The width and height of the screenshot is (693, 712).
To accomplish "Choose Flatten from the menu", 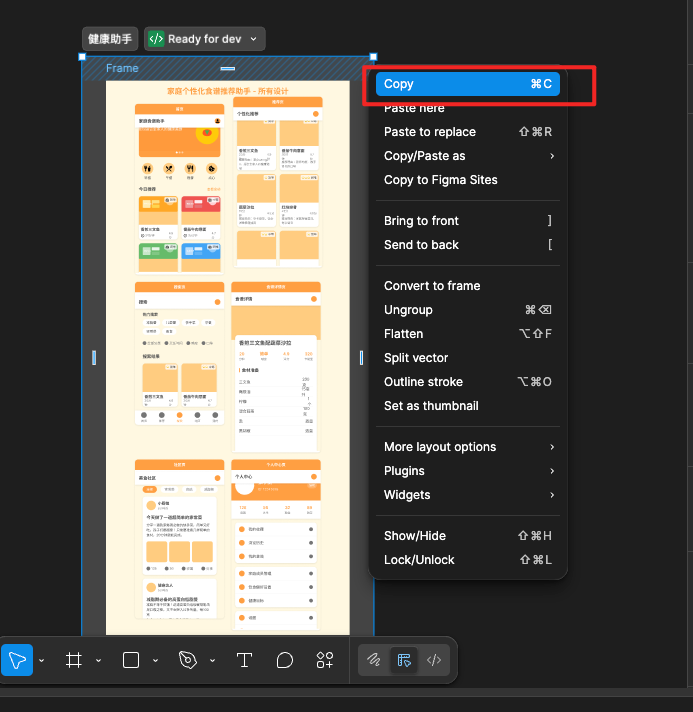I will pyautogui.click(x=468, y=334).
